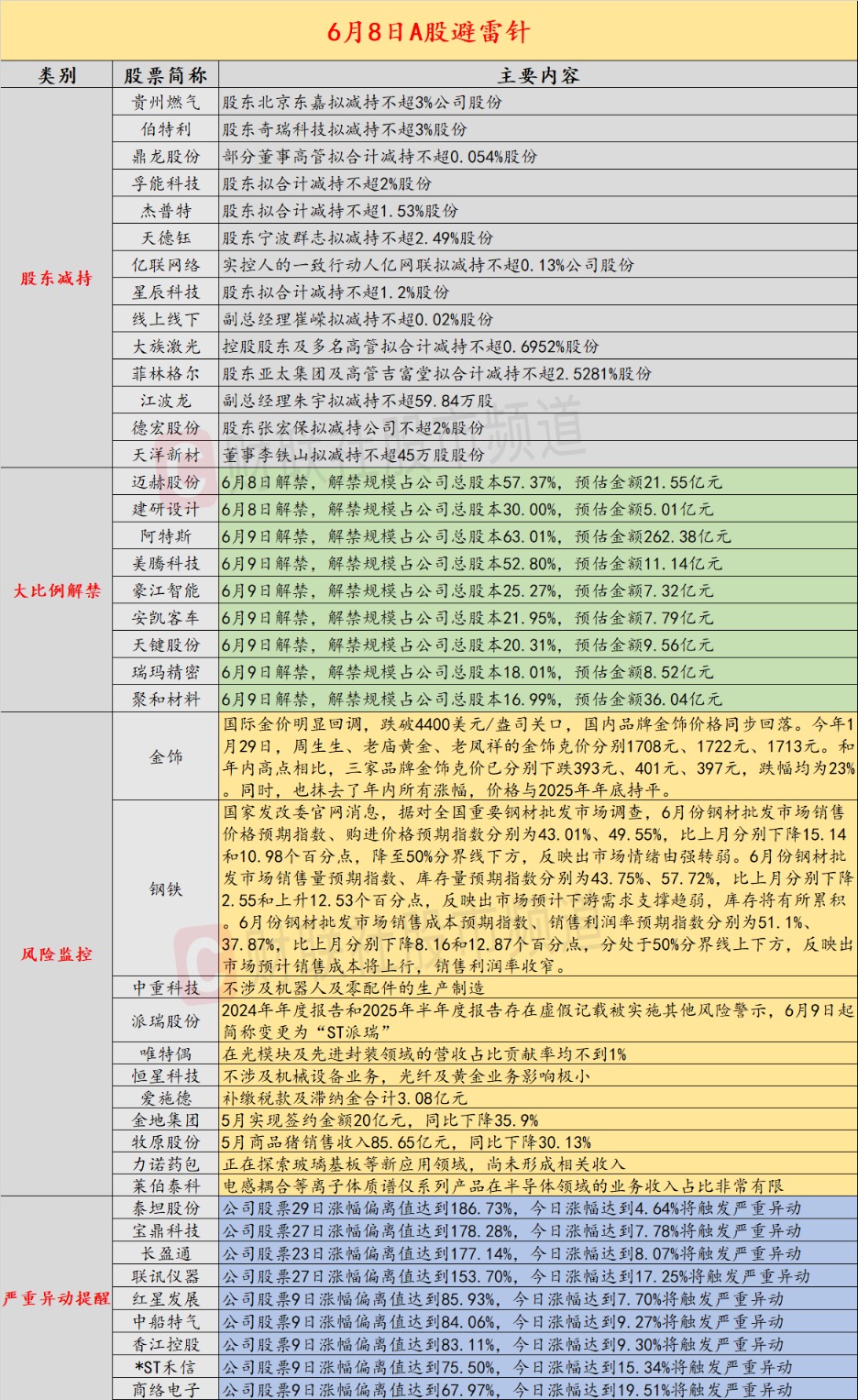Screen dimensions: 858x1400
Task: Click the 金饰 row label
Action: (x=166, y=757)
